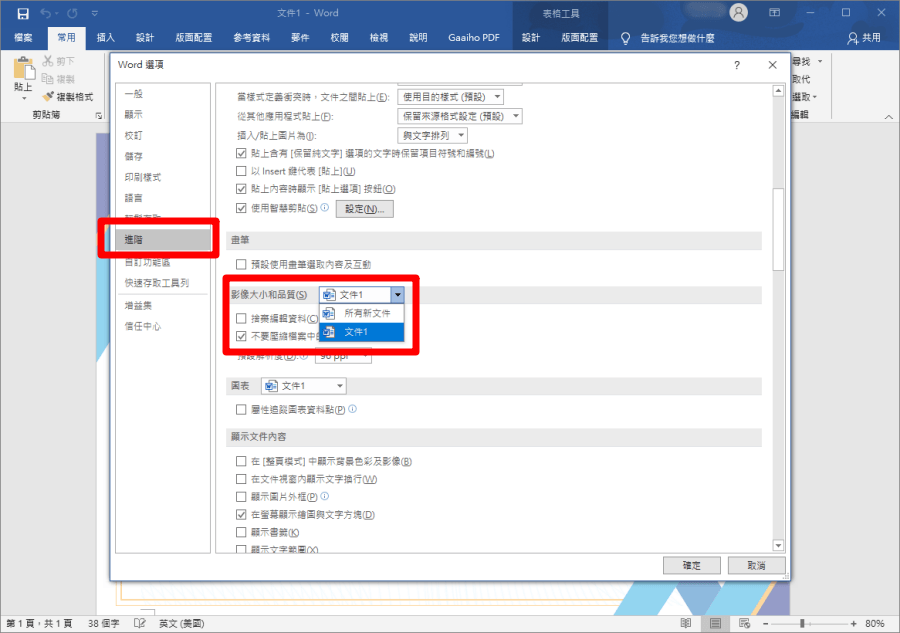Click the Undo arrow in Quick Access Toolbar
900x633 pixels.
pos(46,13)
